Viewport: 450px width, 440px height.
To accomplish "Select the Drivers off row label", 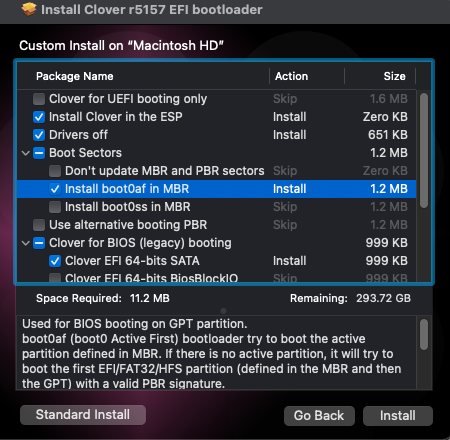I will [x=78, y=135].
